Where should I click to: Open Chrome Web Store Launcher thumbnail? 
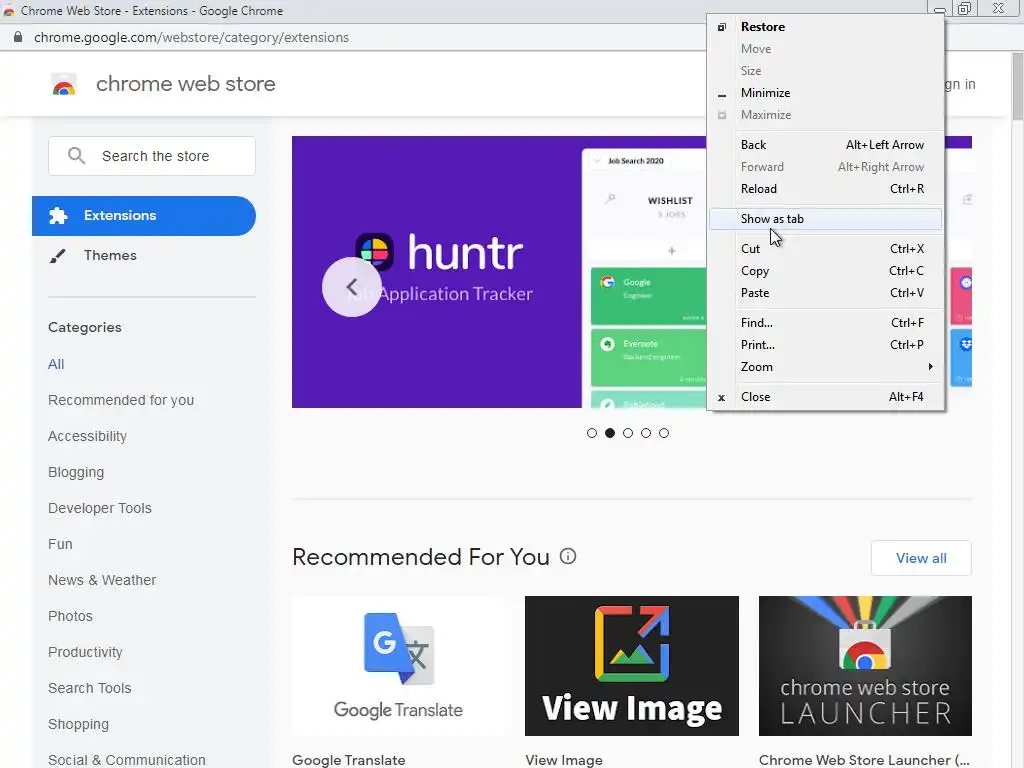coord(865,666)
